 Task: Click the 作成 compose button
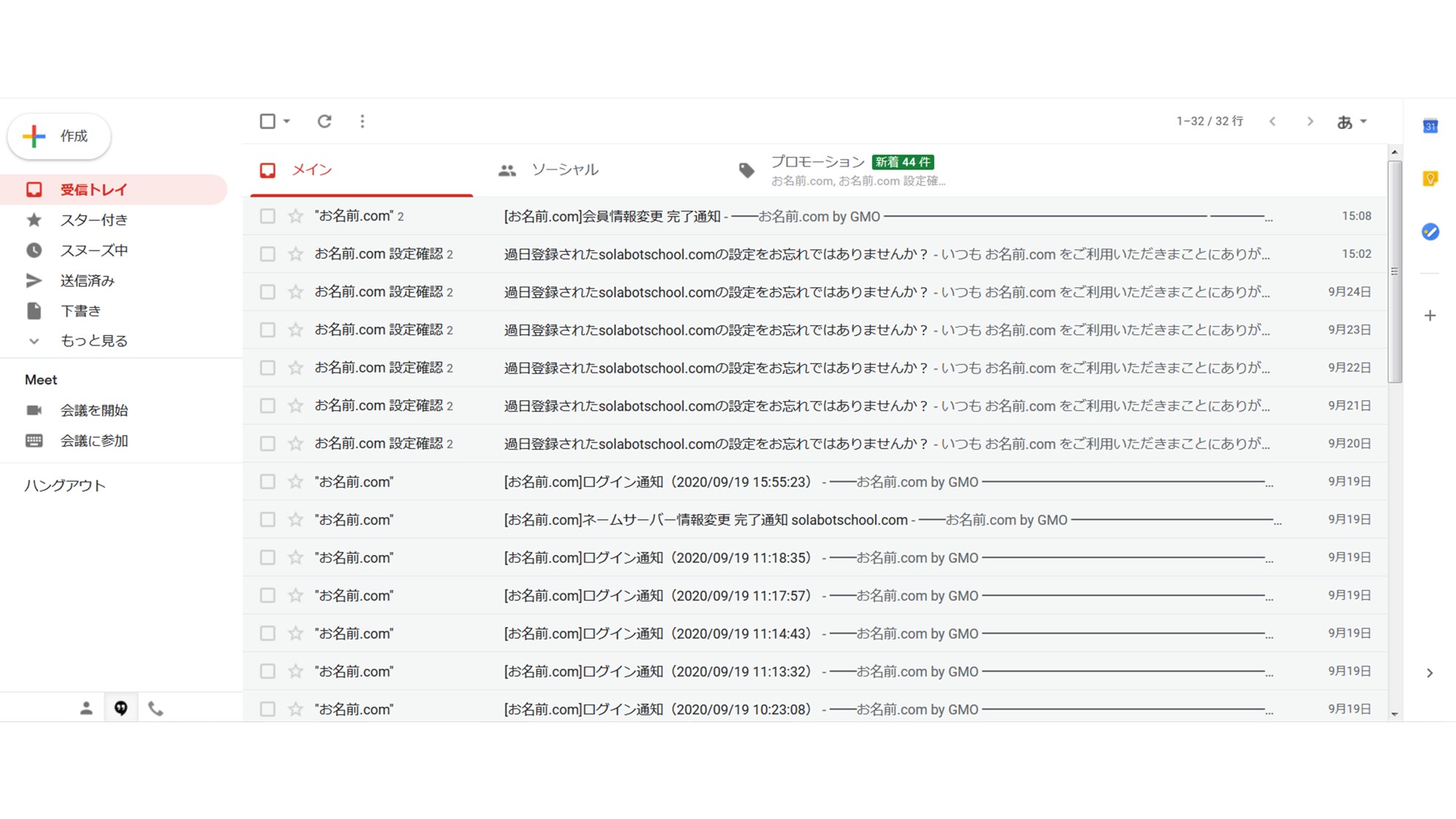pos(59,136)
